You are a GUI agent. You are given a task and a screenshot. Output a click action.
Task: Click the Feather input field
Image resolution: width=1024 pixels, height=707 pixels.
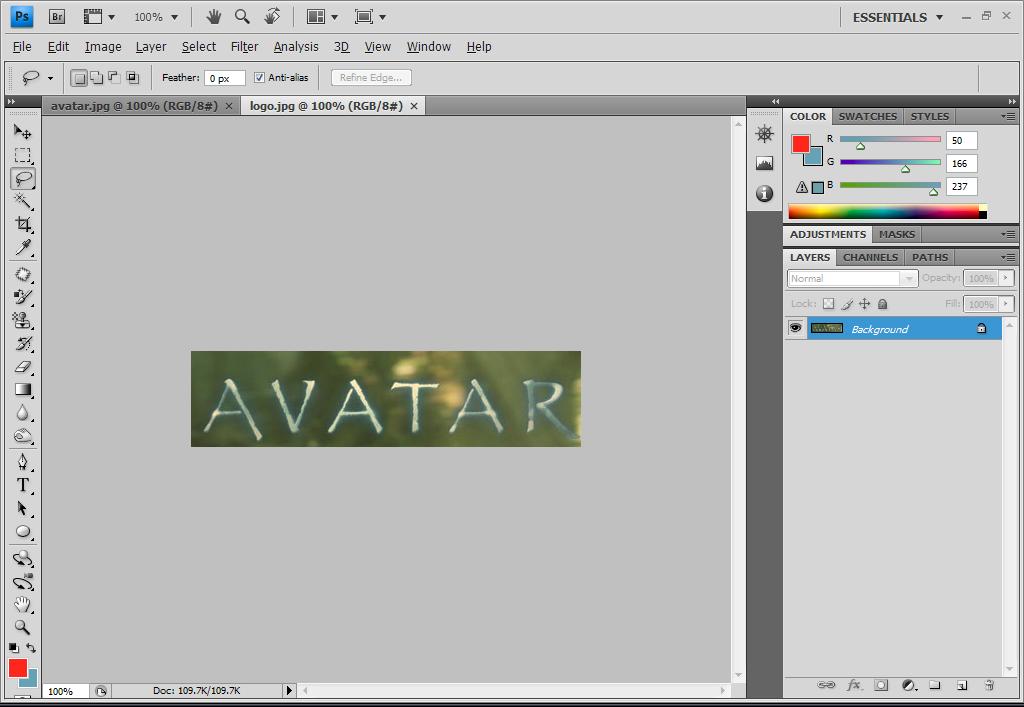pyautogui.click(x=224, y=78)
